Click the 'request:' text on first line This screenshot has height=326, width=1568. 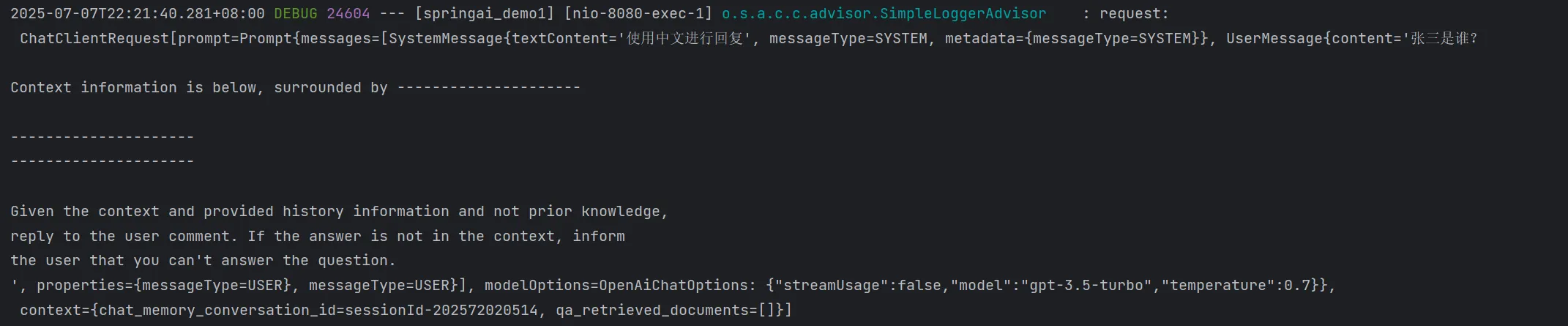(x=1135, y=13)
